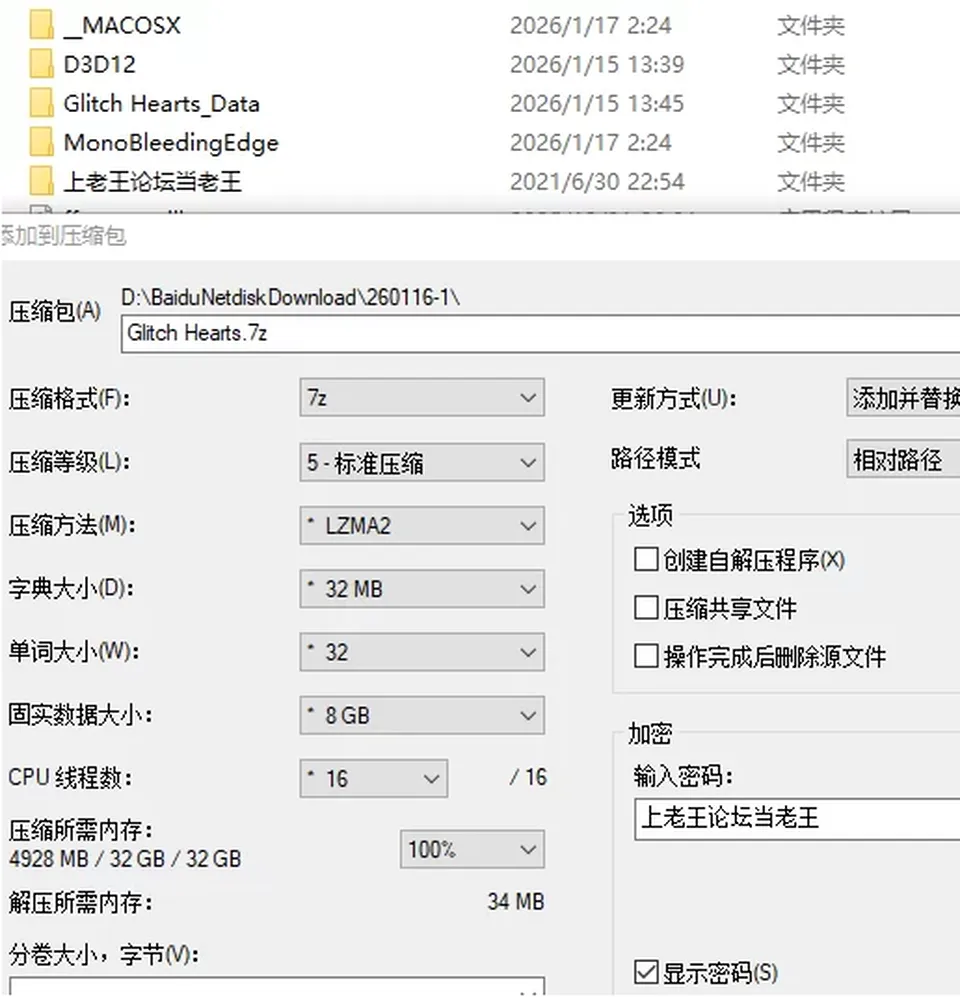Expand the 单词大小 dropdown

pyautogui.click(x=422, y=652)
